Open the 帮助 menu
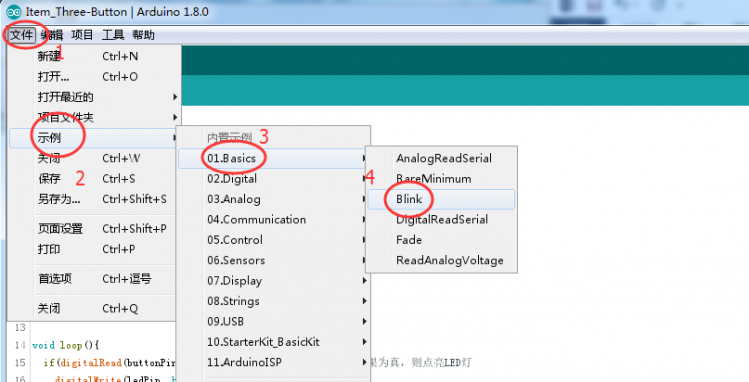 (x=143, y=35)
